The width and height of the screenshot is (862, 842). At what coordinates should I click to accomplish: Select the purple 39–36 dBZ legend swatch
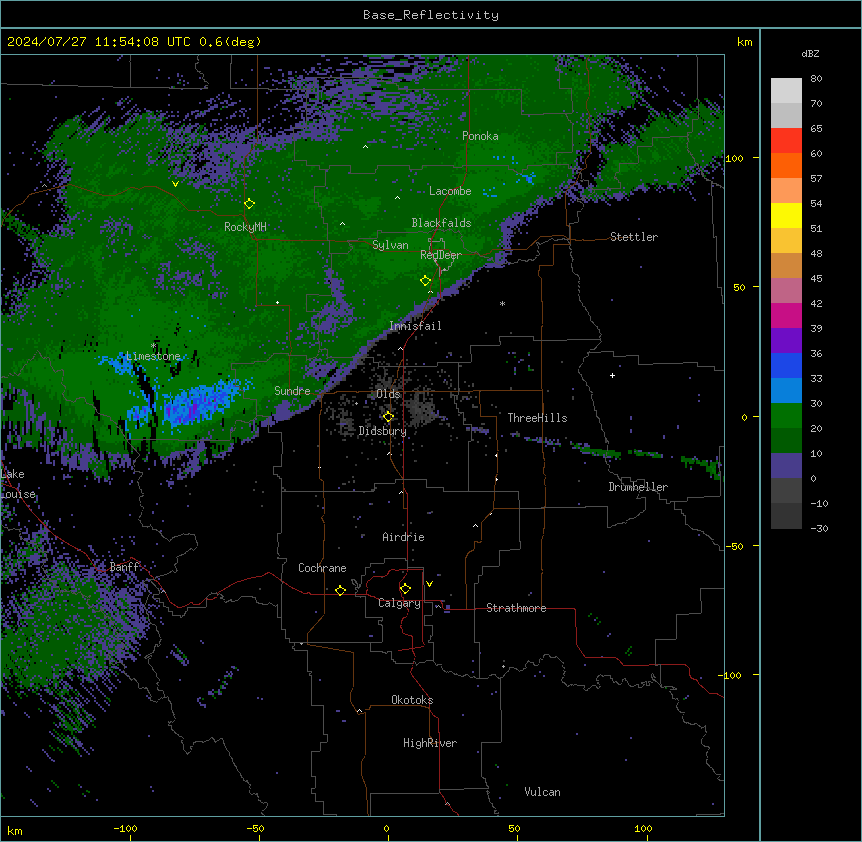[786, 341]
